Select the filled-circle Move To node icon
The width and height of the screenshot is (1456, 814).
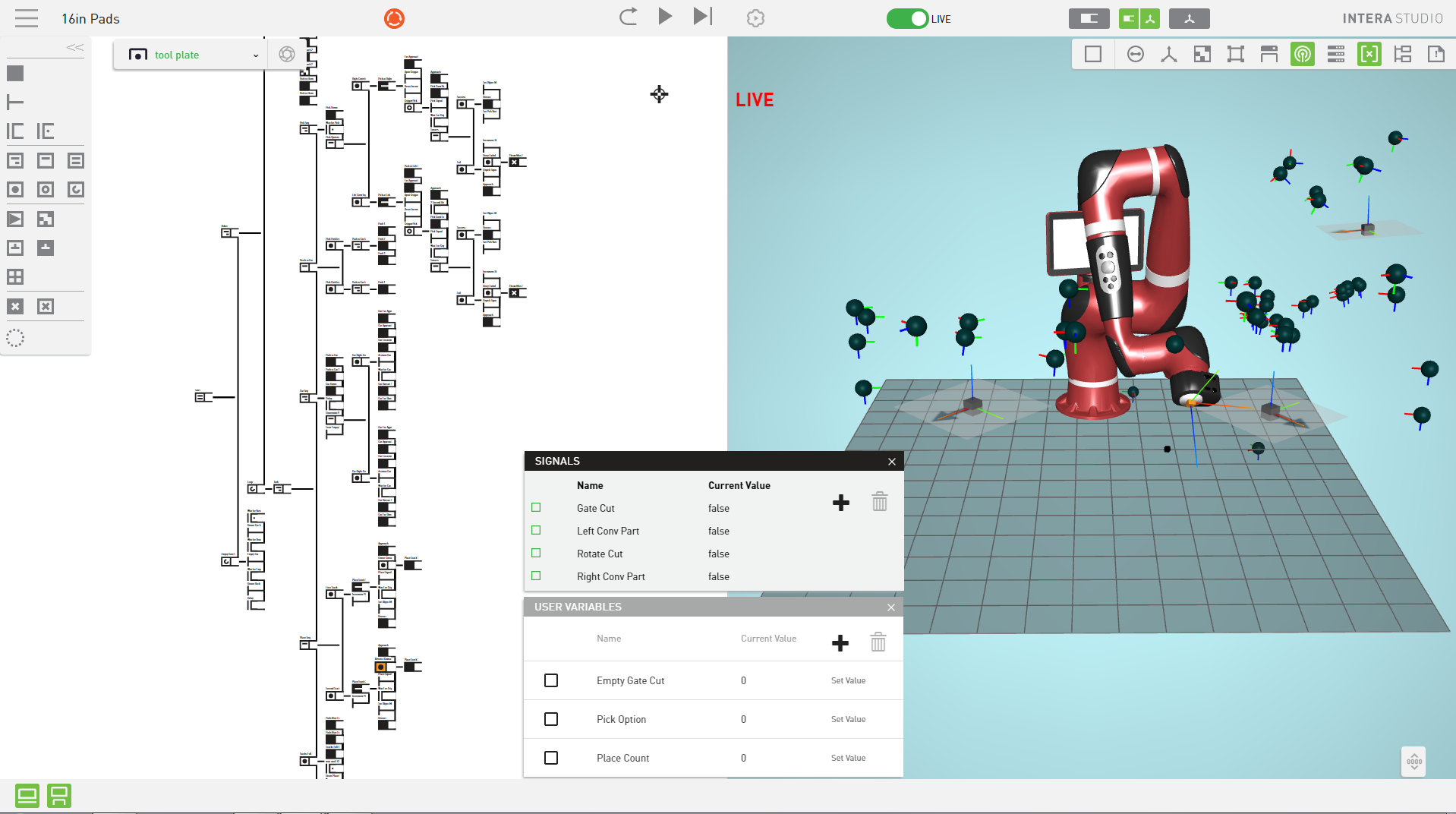coord(15,189)
